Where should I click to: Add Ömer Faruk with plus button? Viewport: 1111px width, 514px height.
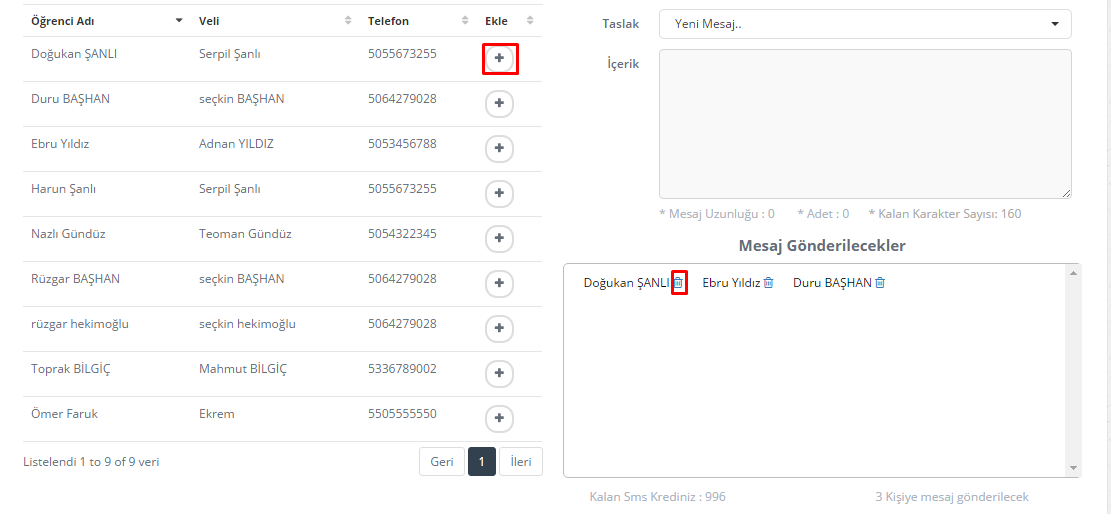coord(499,418)
